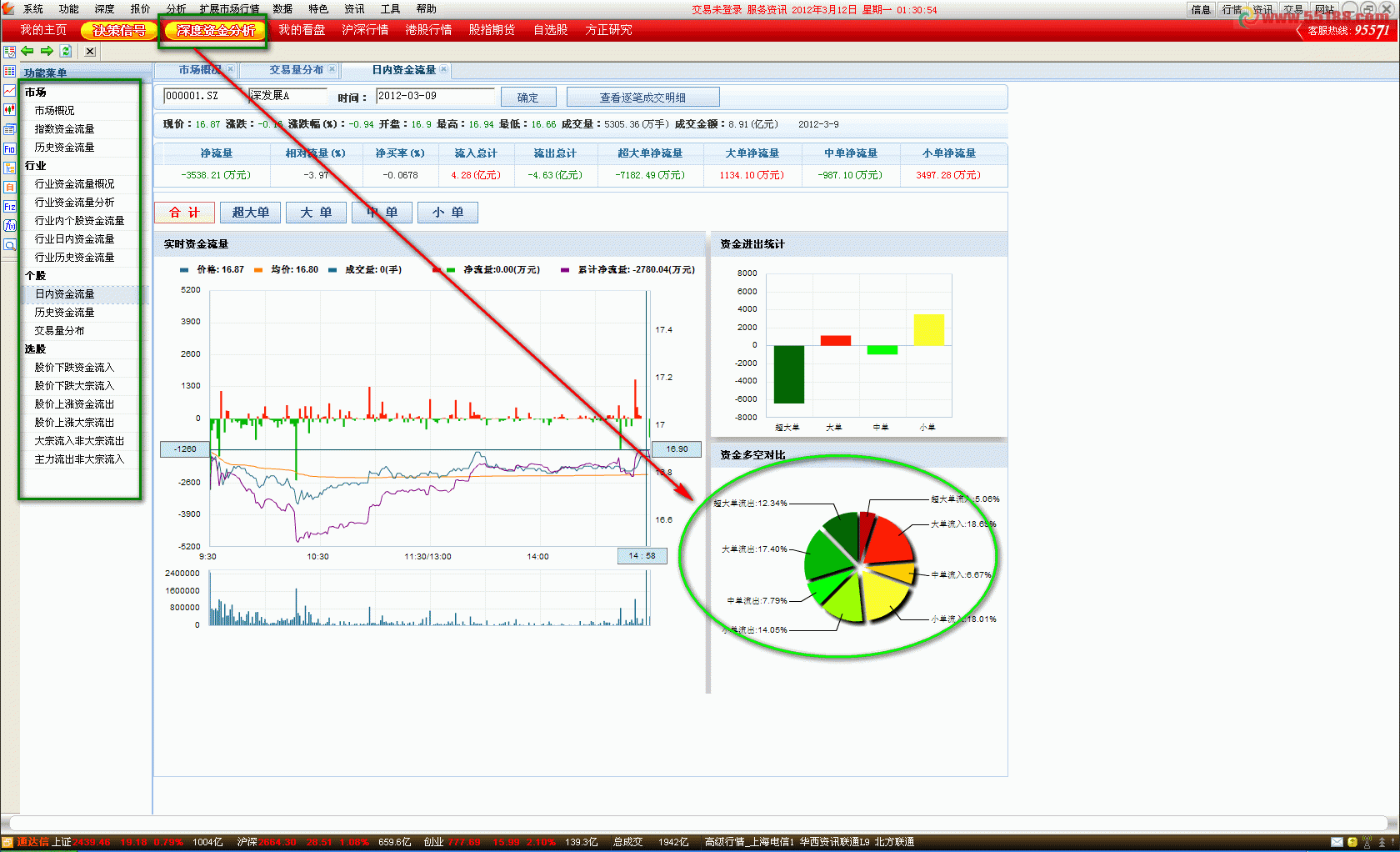The height and width of the screenshot is (852, 1400).
Task: Click the yellow 小单 bar in chart
Action: pyautogui.click(x=928, y=329)
